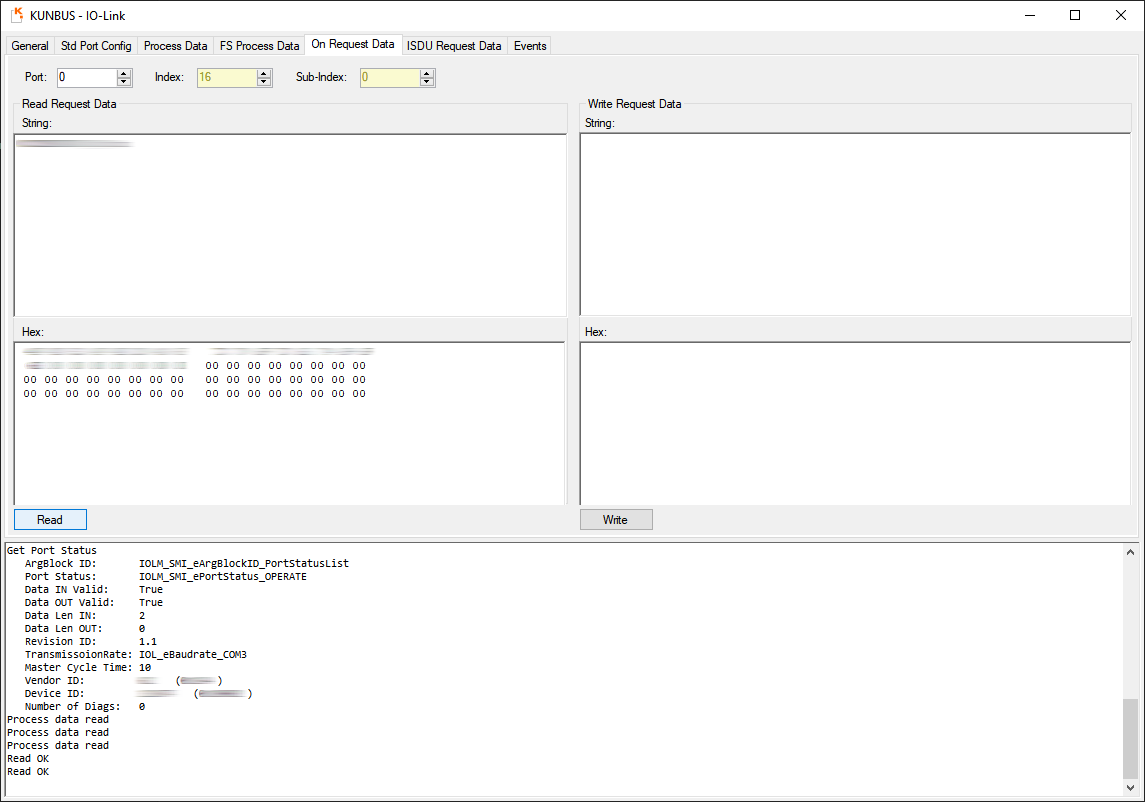Screen dimensions: 1145x802
Task: Increase Sub-Index using the up arrow
Action: 427,73
